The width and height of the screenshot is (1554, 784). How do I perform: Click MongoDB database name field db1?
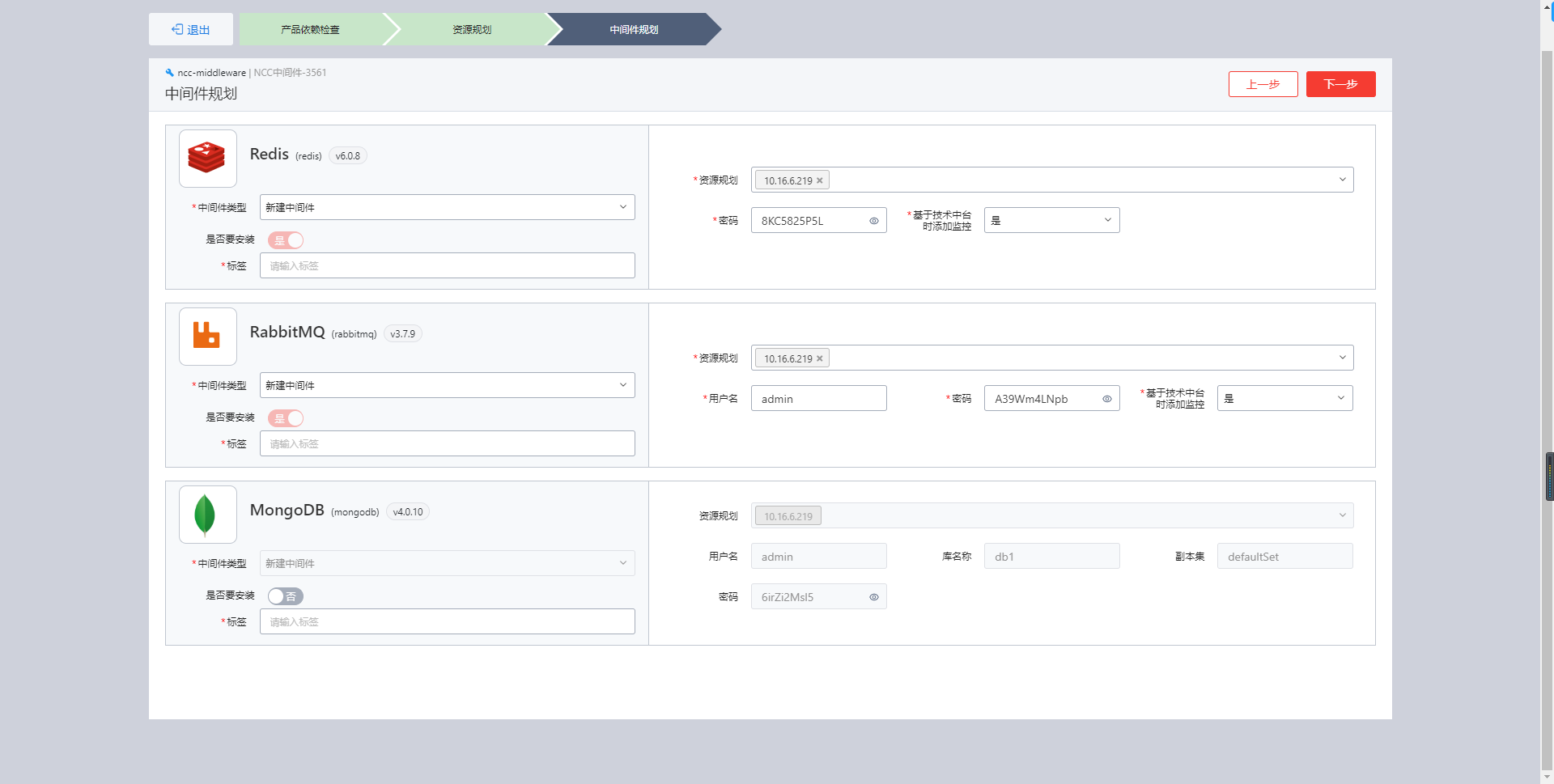(x=1051, y=556)
